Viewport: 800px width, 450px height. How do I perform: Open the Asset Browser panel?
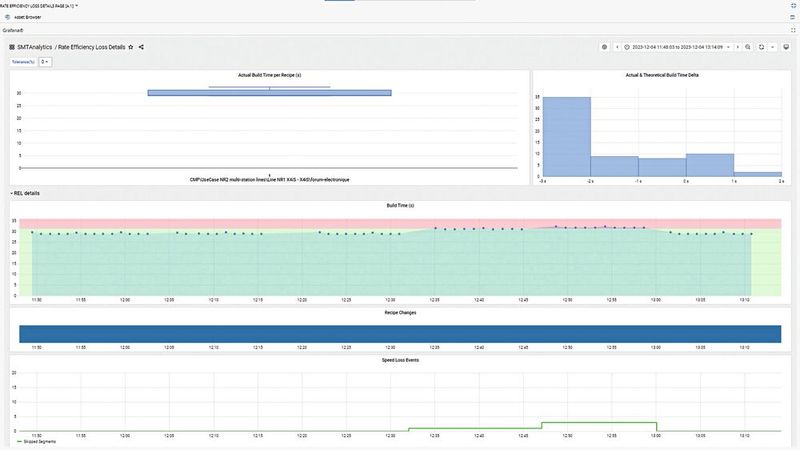28,17
